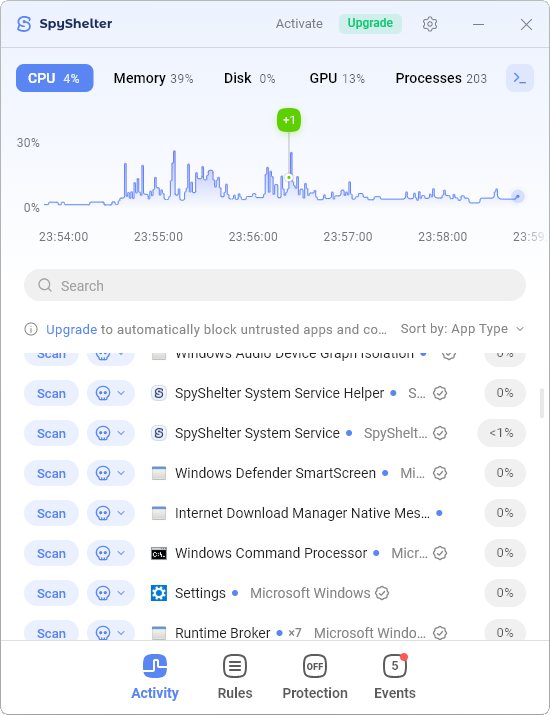Click SpyShelter System Service Helper app icon
This screenshot has width=550, height=715.
point(159,393)
